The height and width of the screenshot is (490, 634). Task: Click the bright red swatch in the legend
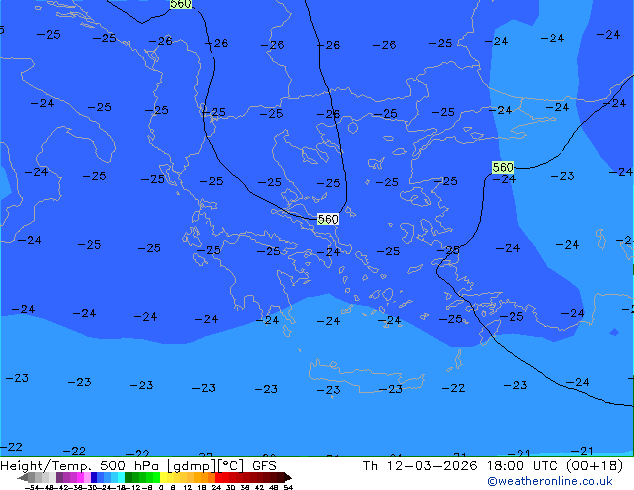219,477
